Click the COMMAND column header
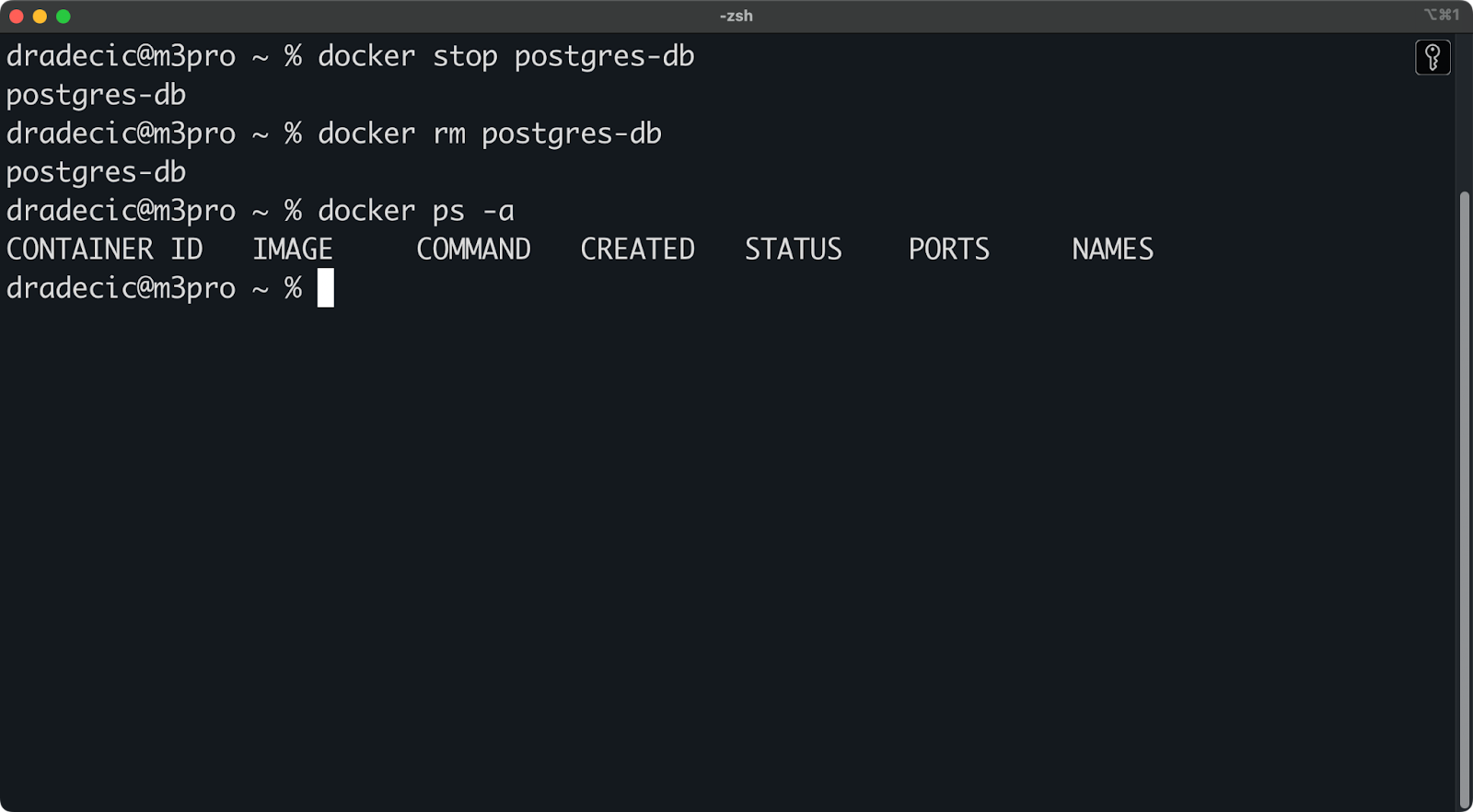 click(473, 249)
